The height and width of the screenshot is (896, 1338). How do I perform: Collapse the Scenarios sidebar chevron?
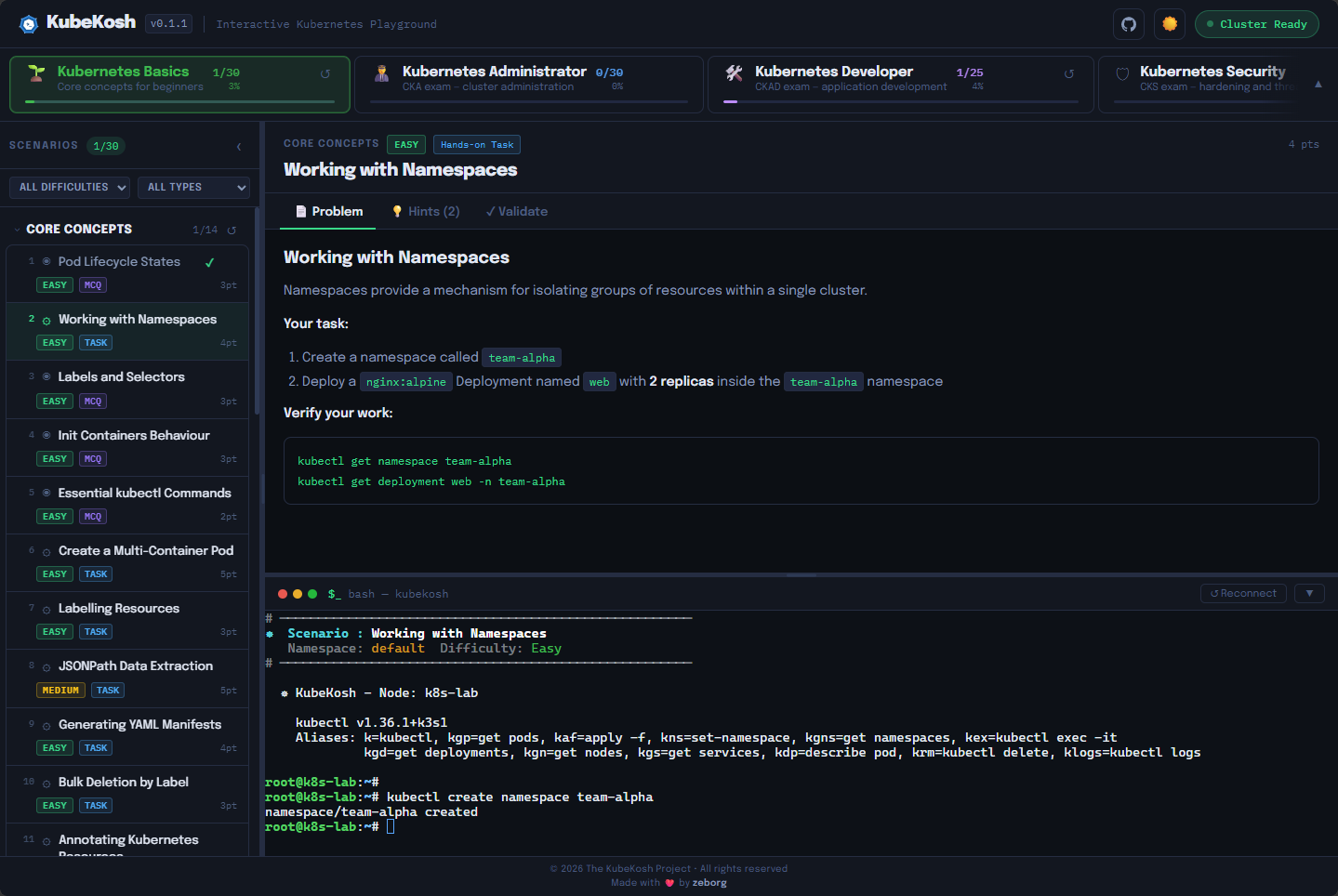[x=239, y=147]
